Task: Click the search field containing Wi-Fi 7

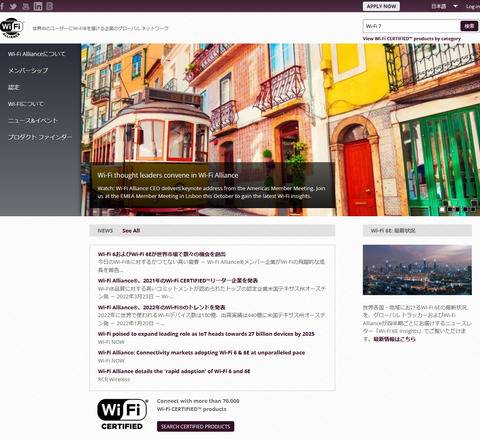Action: point(412,26)
